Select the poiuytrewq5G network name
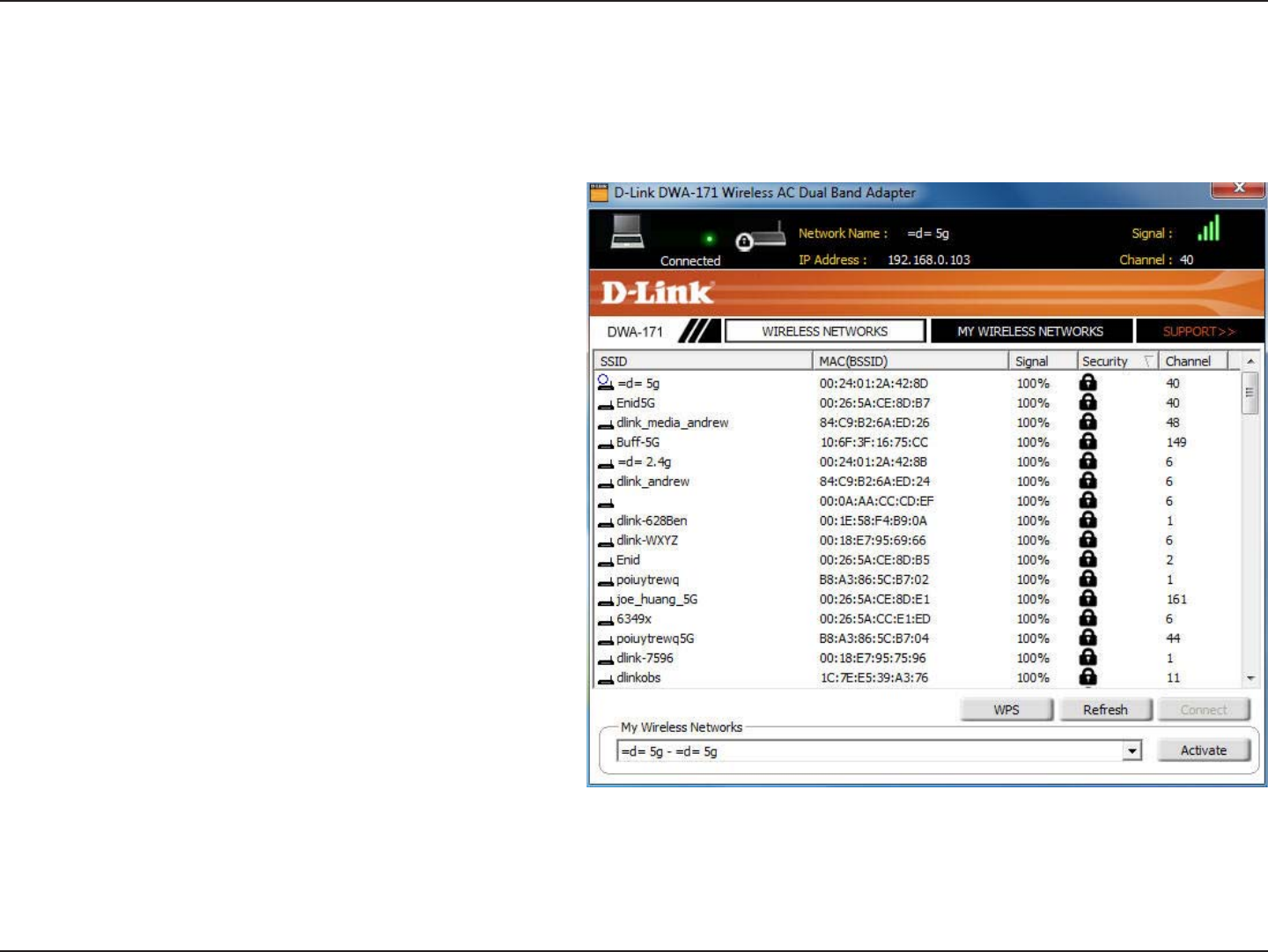 pyautogui.click(x=655, y=638)
